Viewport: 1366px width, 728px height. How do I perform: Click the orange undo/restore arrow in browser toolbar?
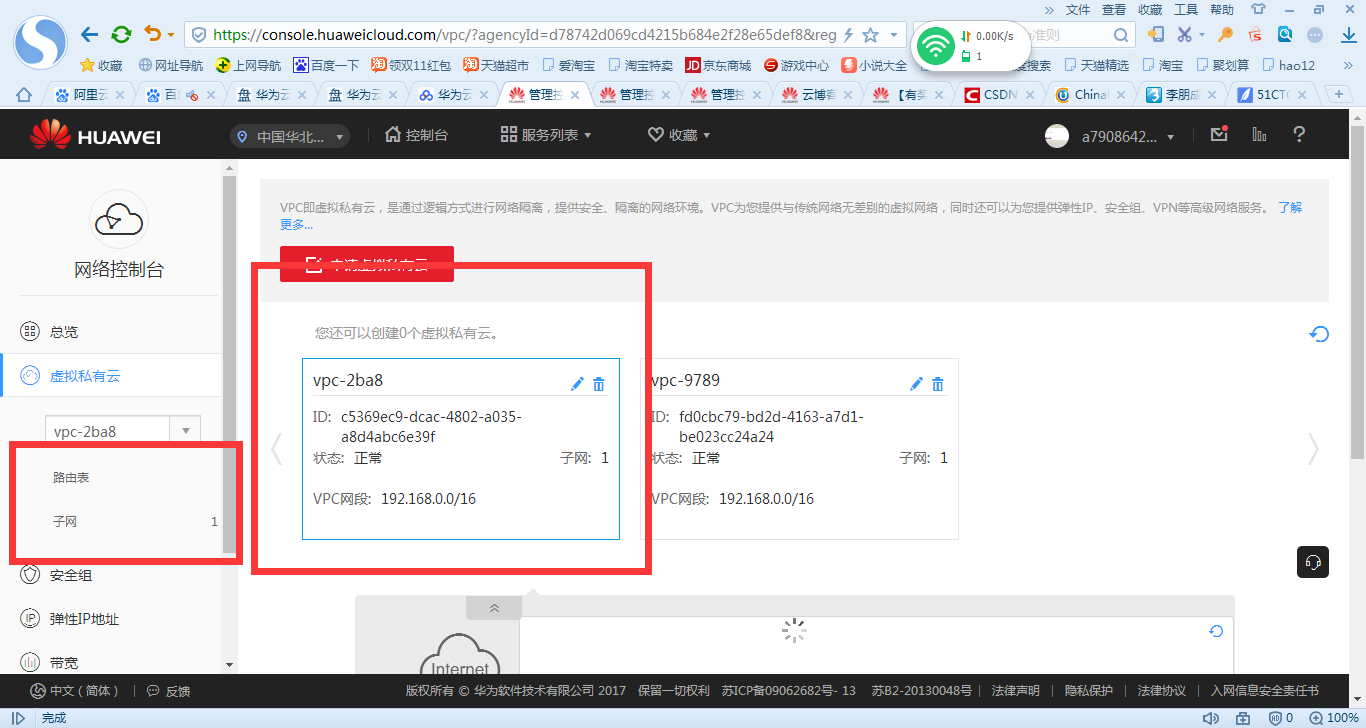pyautogui.click(x=152, y=34)
